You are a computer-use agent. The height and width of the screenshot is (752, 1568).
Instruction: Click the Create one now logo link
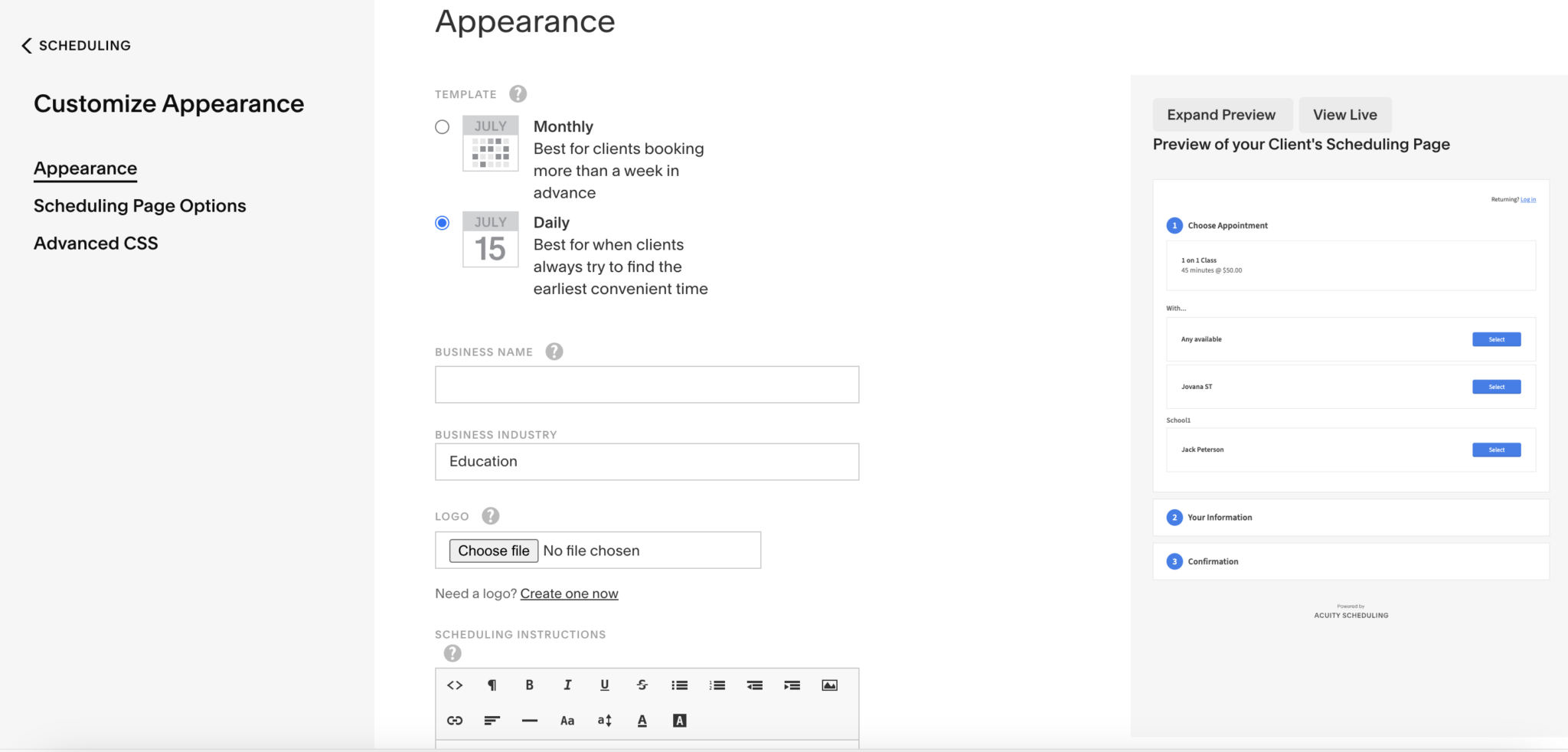pyautogui.click(x=569, y=593)
